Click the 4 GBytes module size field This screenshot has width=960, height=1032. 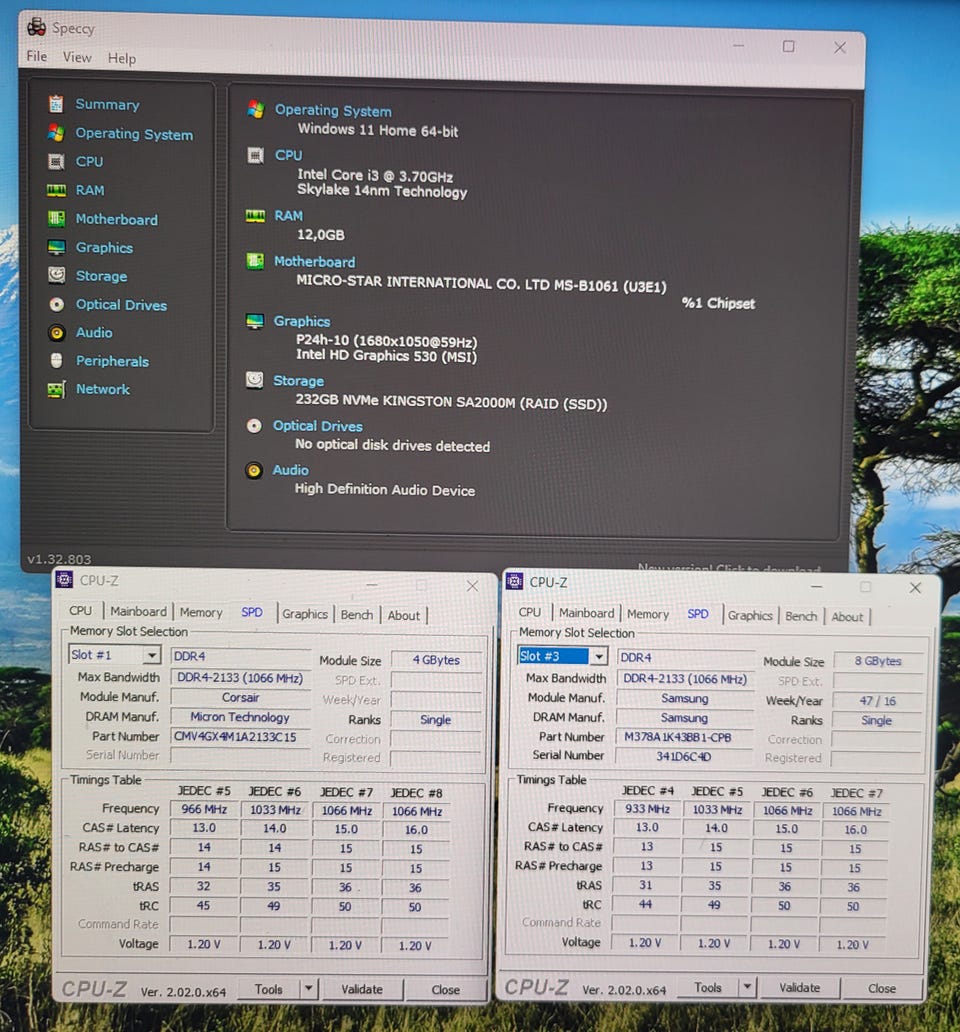click(x=437, y=659)
